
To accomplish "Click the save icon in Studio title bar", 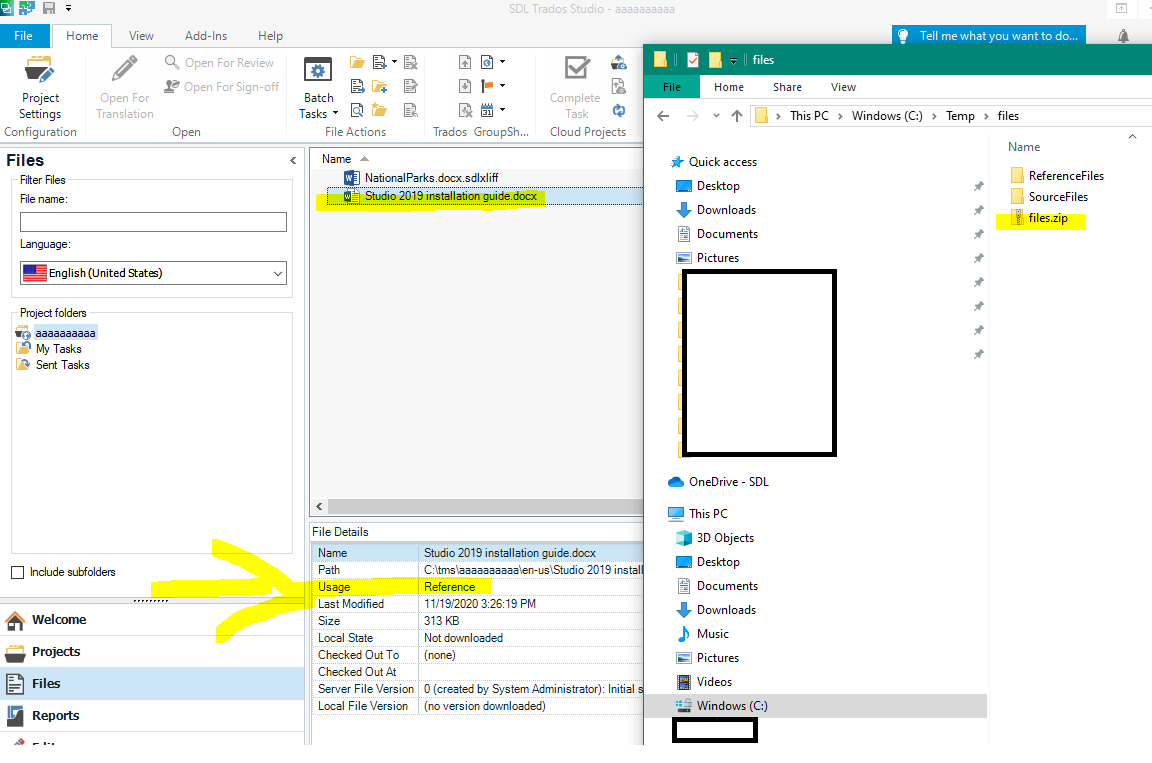I will click(49, 8).
